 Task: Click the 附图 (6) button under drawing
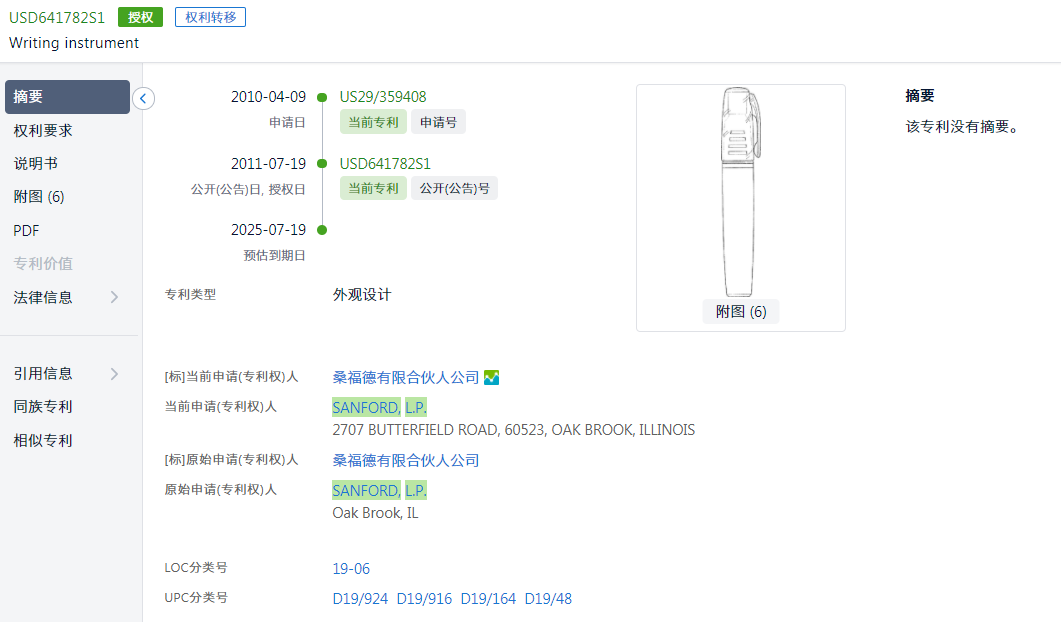(x=740, y=312)
